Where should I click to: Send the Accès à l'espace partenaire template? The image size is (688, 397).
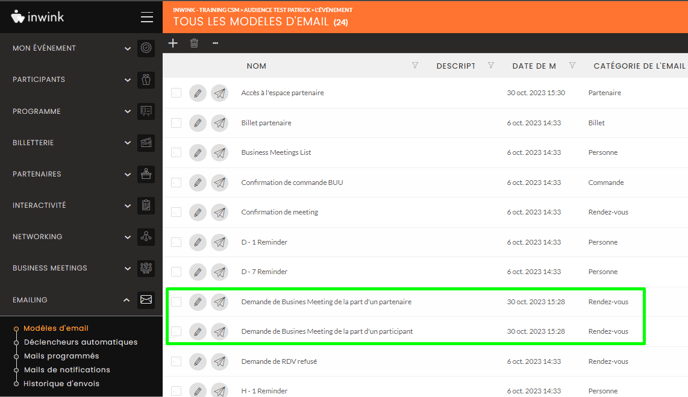pyautogui.click(x=220, y=93)
